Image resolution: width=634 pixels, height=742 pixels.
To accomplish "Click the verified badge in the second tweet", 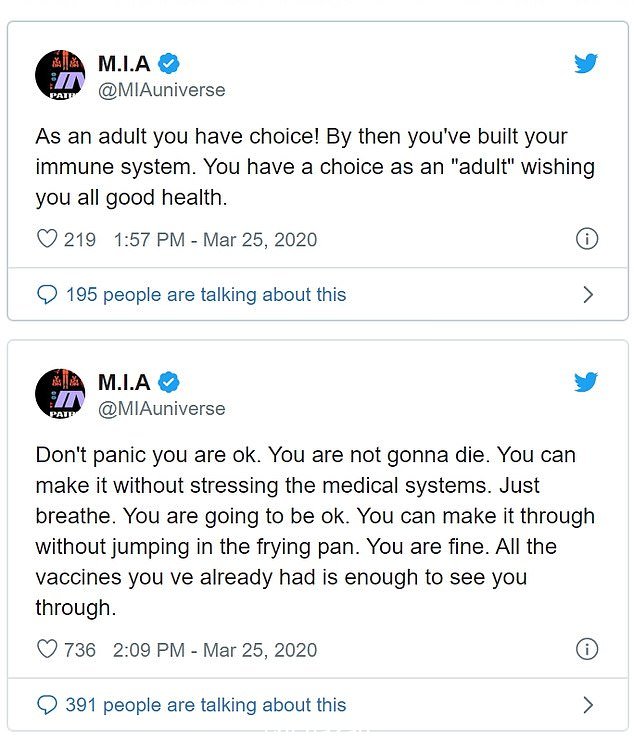I will pyautogui.click(x=168, y=382).
